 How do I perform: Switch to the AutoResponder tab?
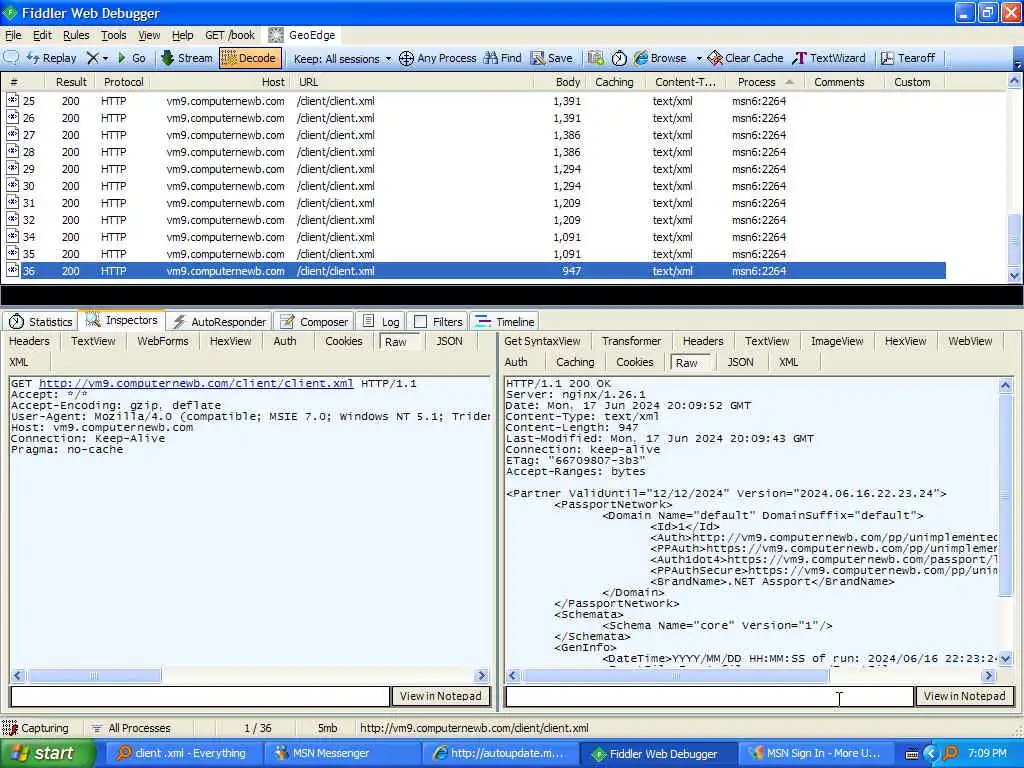[219, 322]
